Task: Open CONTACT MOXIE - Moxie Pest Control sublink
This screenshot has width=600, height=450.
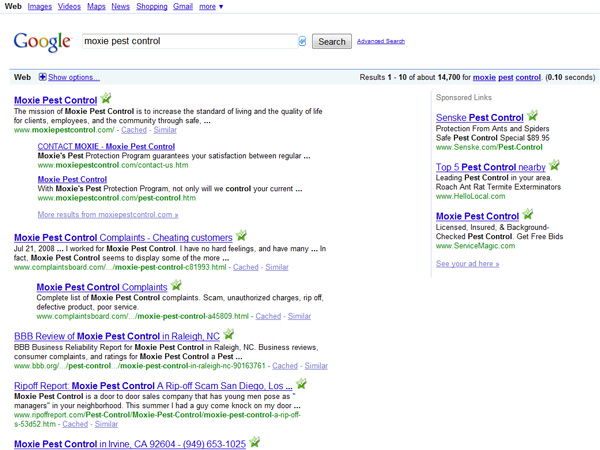Action: click(x=106, y=147)
